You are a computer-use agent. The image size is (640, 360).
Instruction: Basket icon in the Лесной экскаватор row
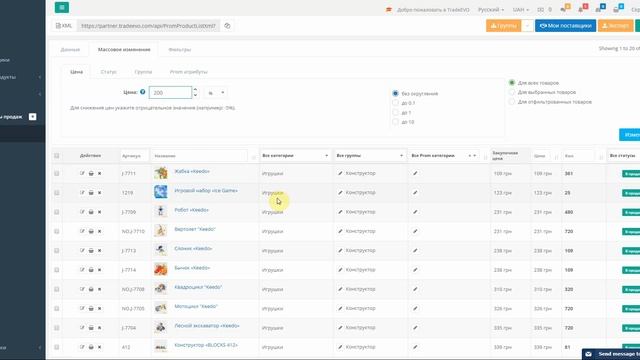point(91,328)
